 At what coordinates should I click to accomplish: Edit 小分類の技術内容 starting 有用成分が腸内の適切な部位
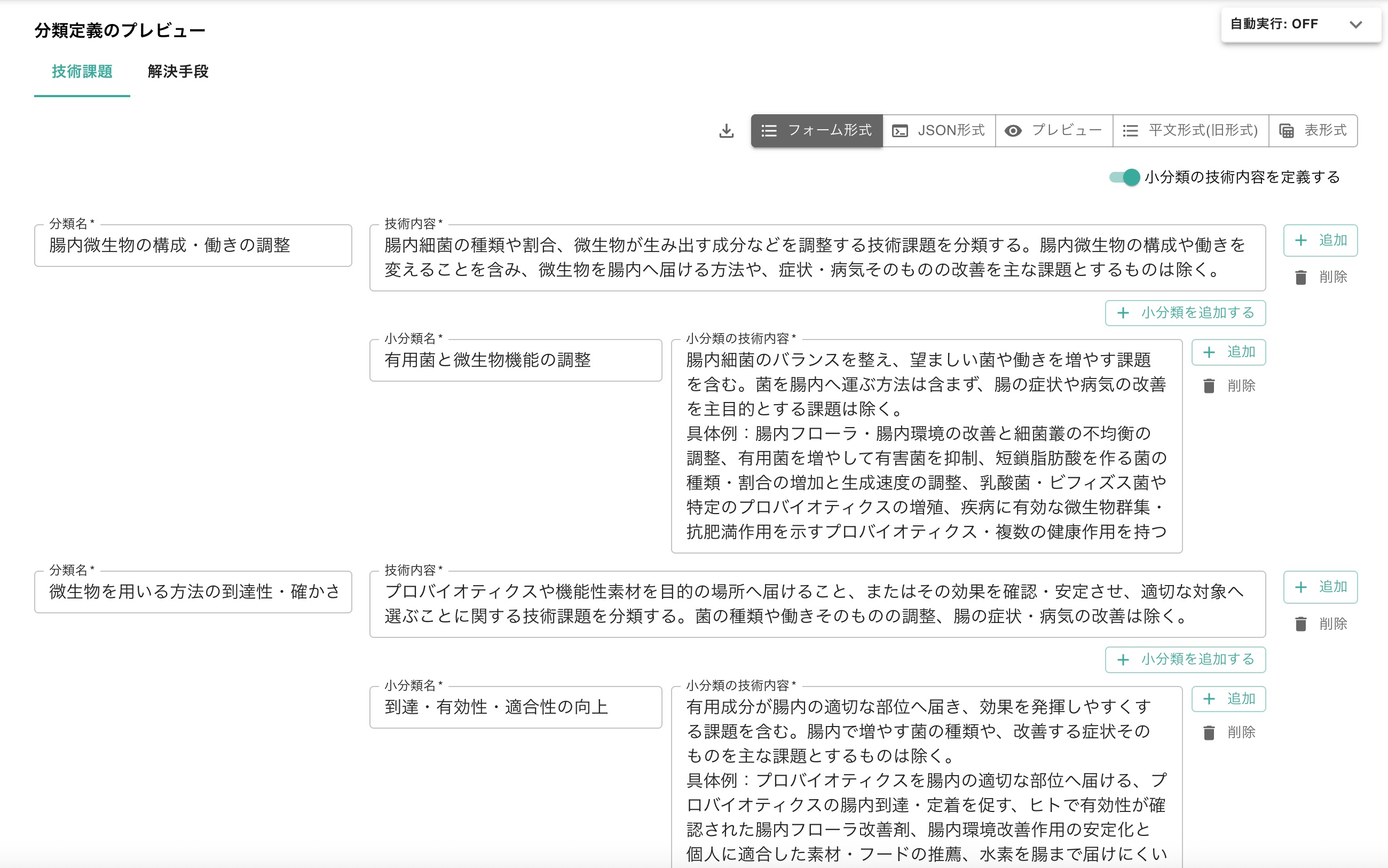click(x=926, y=777)
